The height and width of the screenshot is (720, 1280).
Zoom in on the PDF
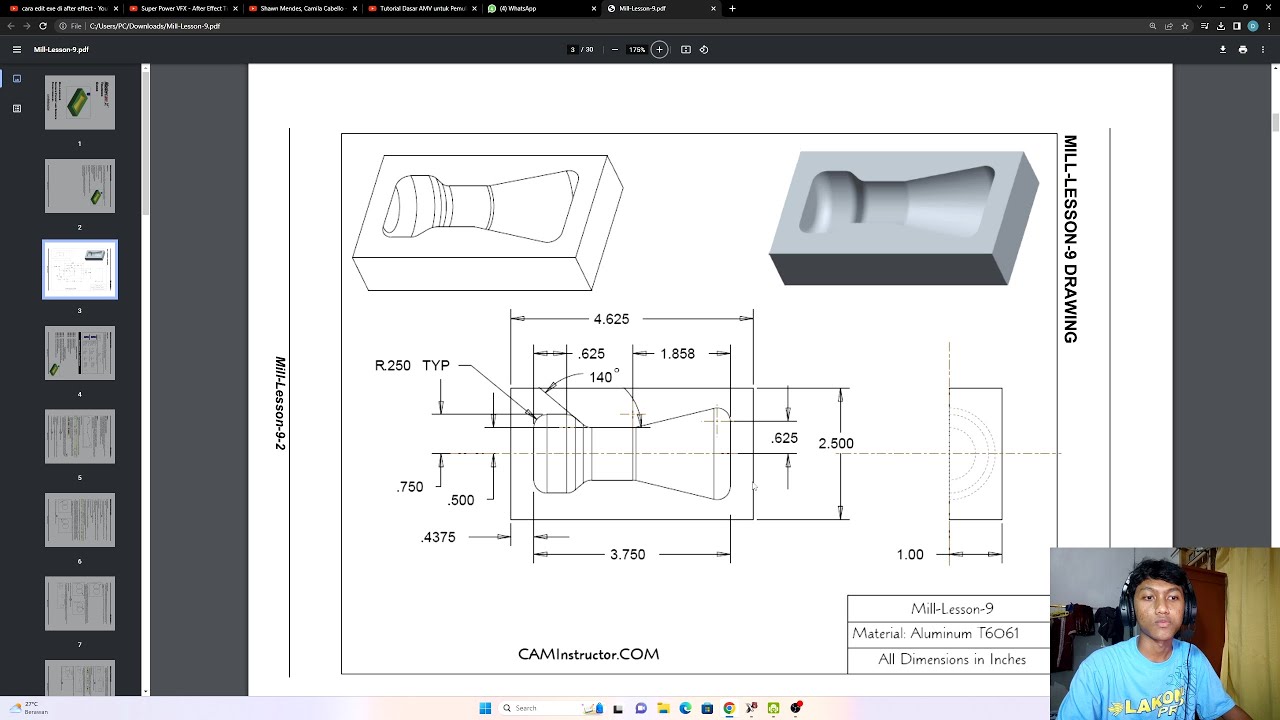pyautogui.click(x=659, y=49)
